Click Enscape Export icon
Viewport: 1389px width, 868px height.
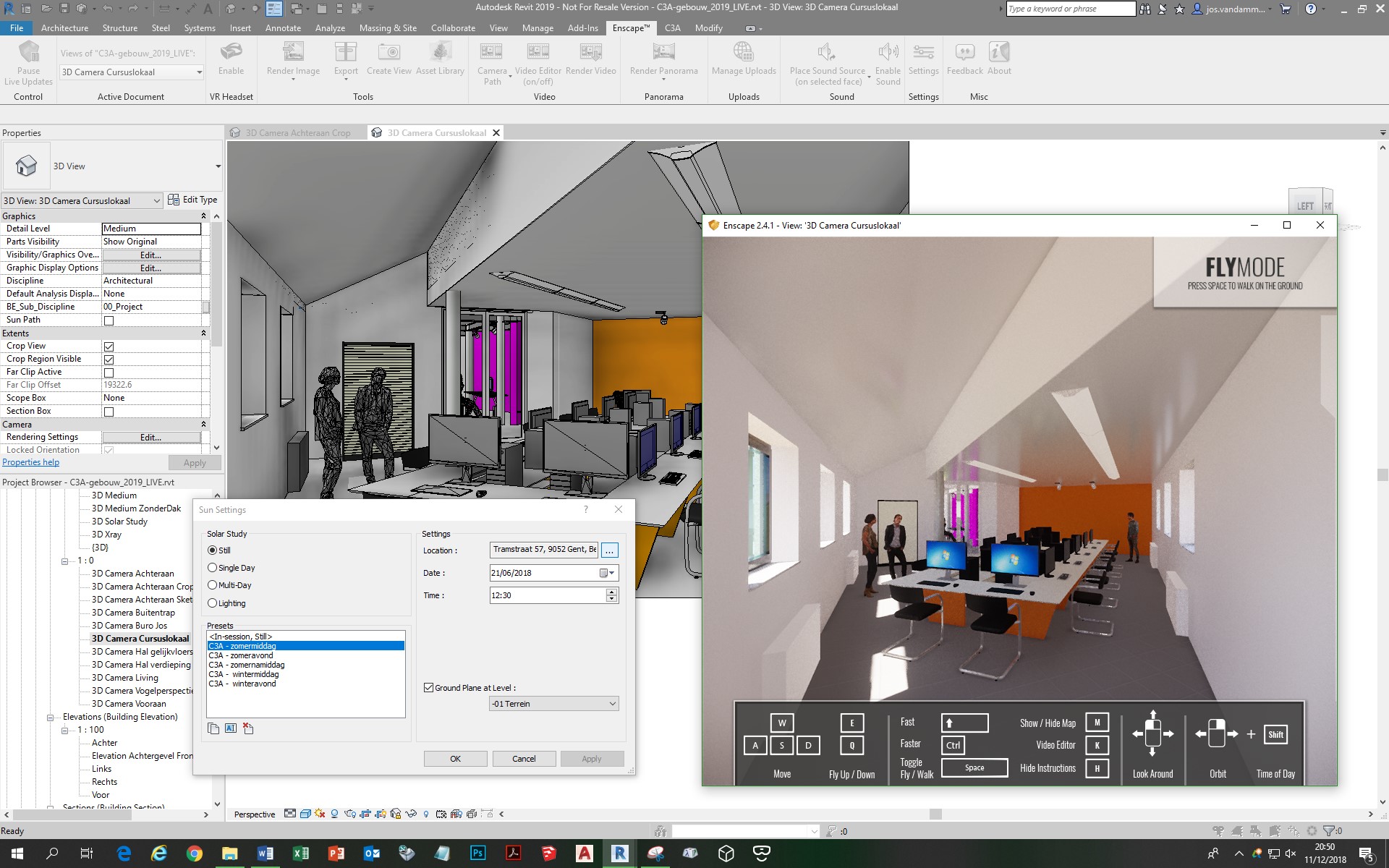tap(346, 52)
